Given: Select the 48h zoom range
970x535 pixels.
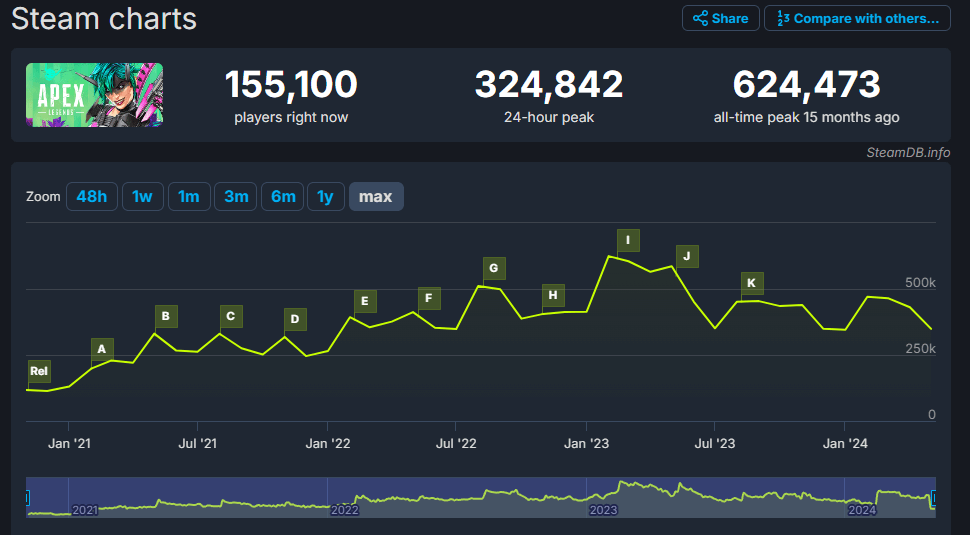Looking at the screenshot, I should pos(91,197).
